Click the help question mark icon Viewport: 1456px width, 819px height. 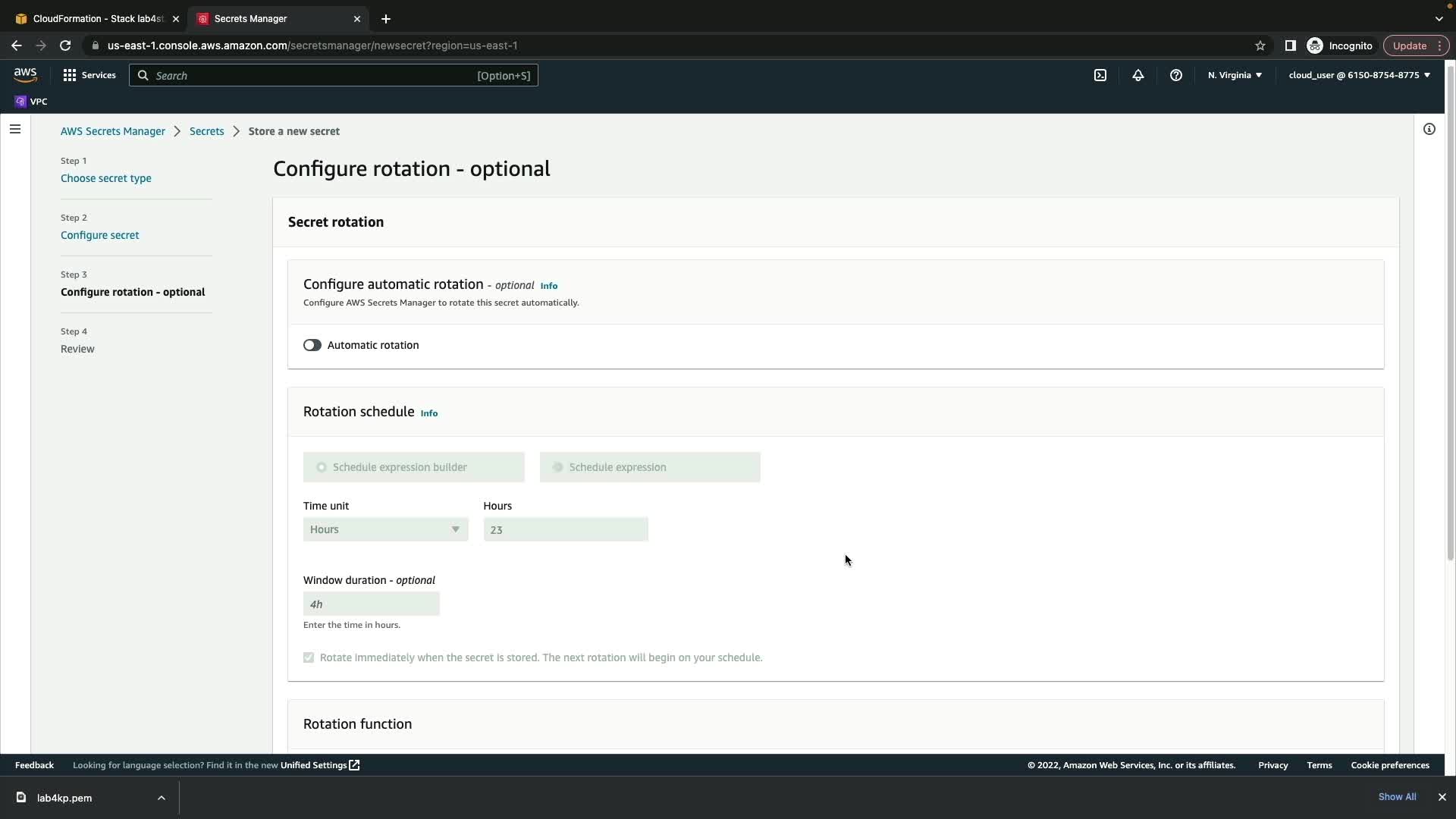pos(1175,75)
